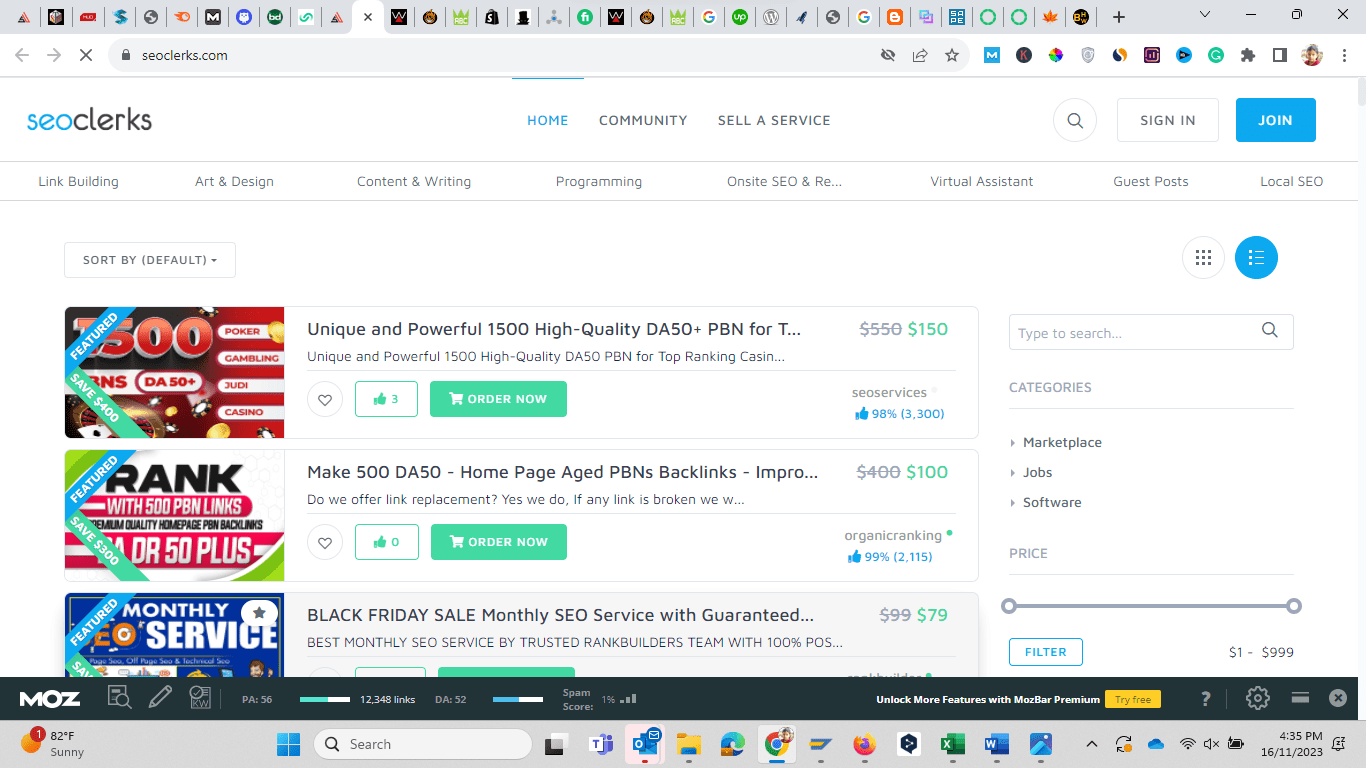This screenshot has width=1366, height=768.
Task: Select the list view layout icon
Action: pos(1256,258)
